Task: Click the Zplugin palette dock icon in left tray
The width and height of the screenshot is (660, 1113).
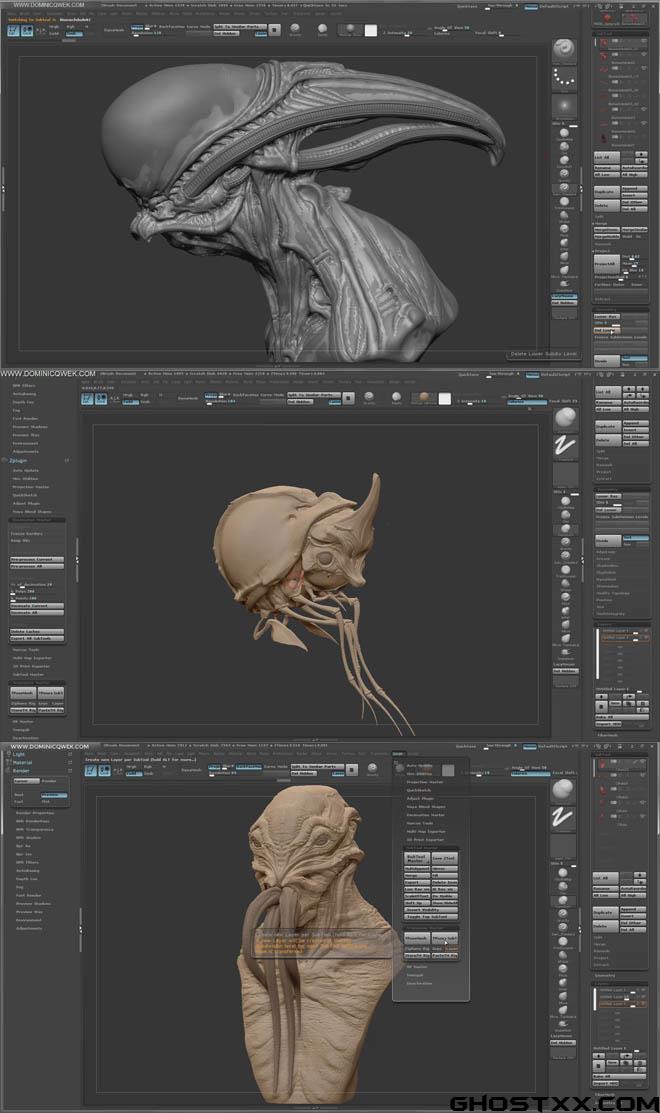Action: (x=67, y=461)
